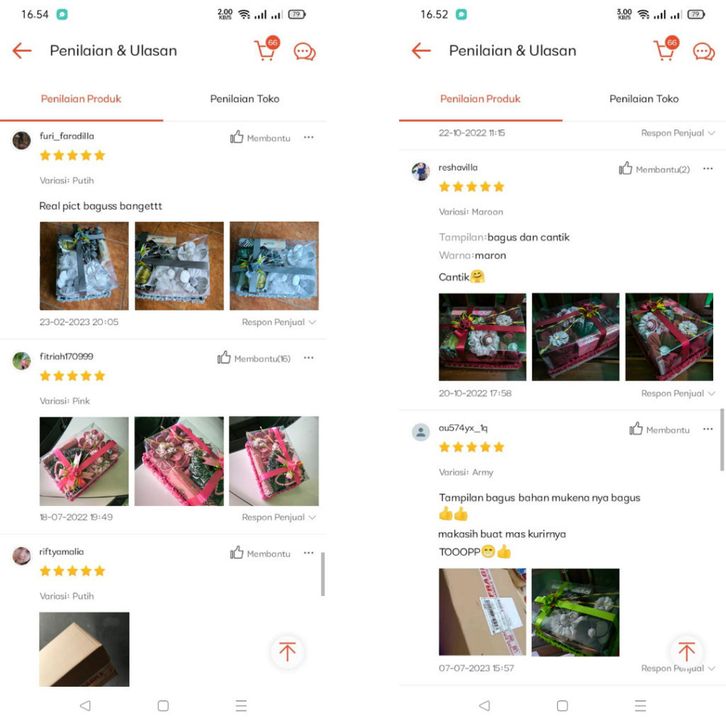Tap scroll-to-top arrow button on left screen
The height and width of the screenshot is (726, 726).
click(x=288, y=651)
